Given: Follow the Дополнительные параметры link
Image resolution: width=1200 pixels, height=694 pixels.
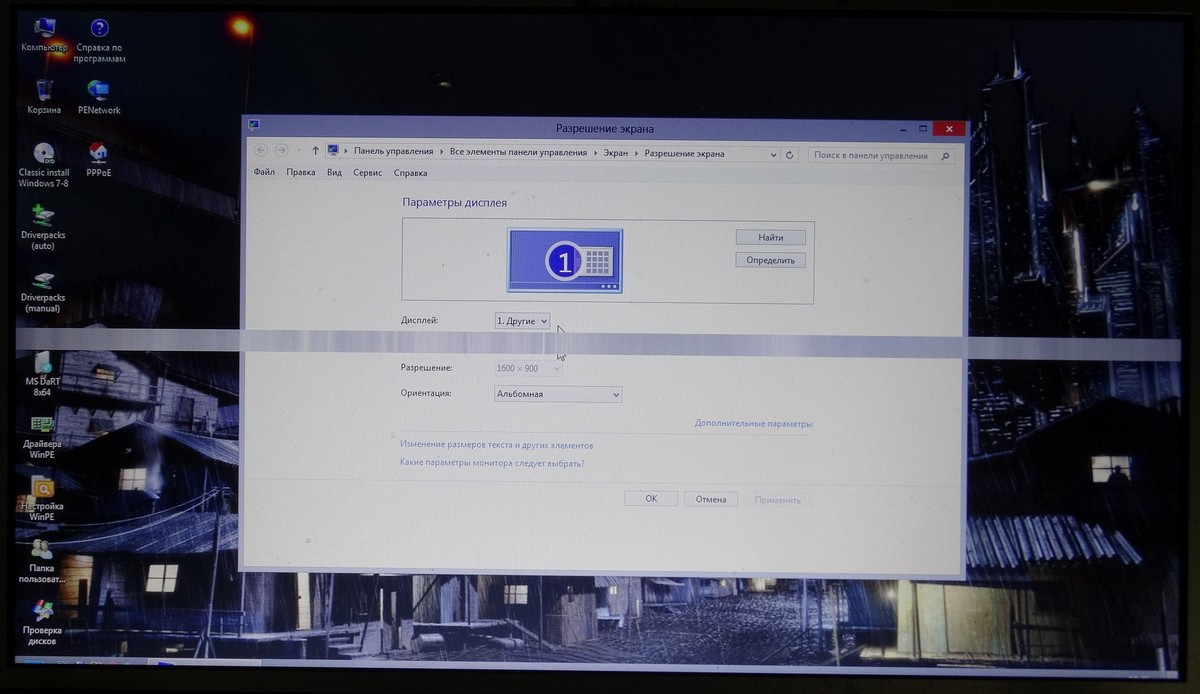Looking at the screenshot, I should 753,424.
